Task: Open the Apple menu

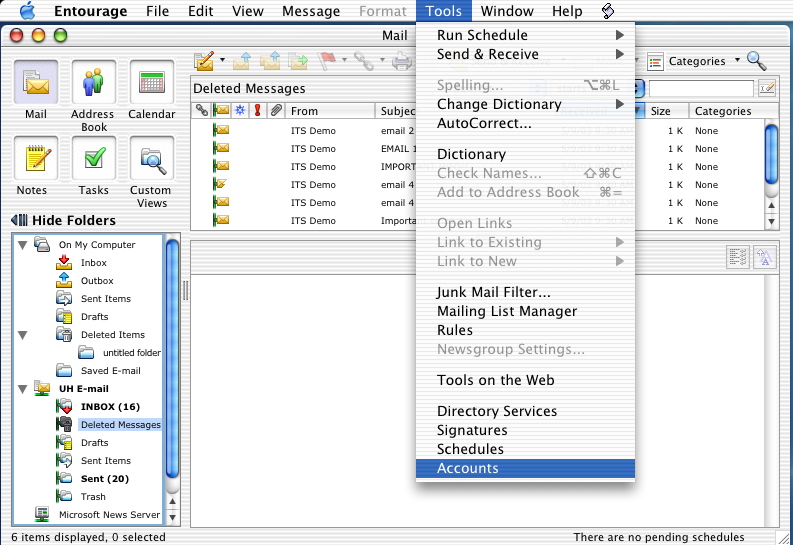Action: [27, 11]
